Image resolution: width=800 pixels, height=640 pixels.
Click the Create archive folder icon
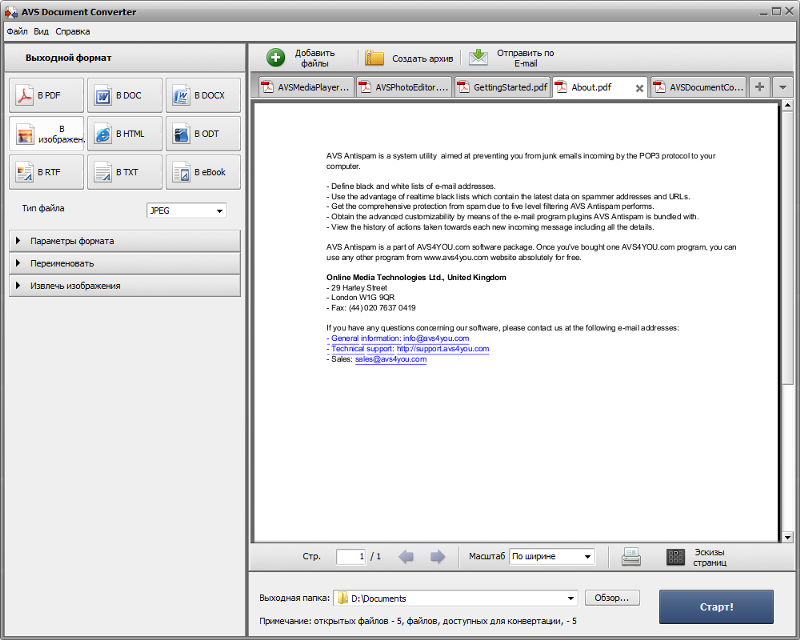click(374, 58)
